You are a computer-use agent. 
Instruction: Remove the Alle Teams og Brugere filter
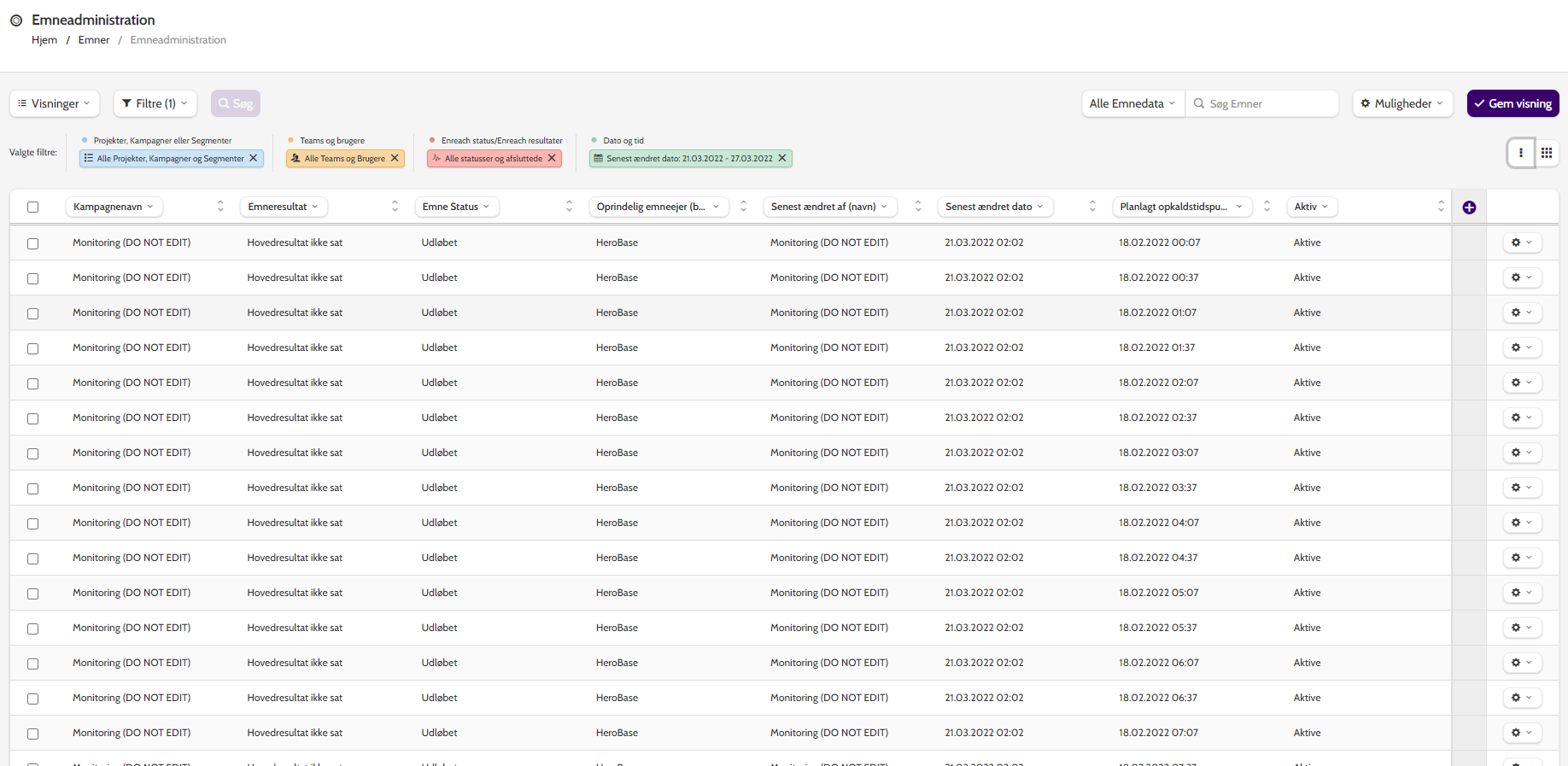click(x=395, y=158)
